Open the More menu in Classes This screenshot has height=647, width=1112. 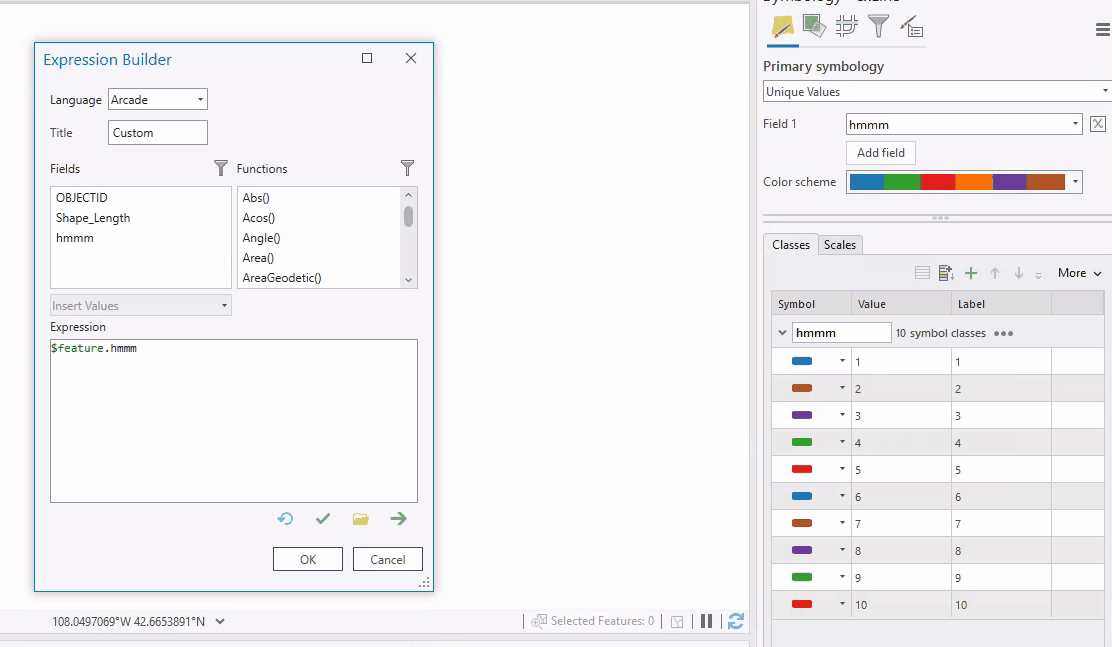[1079, 273]
